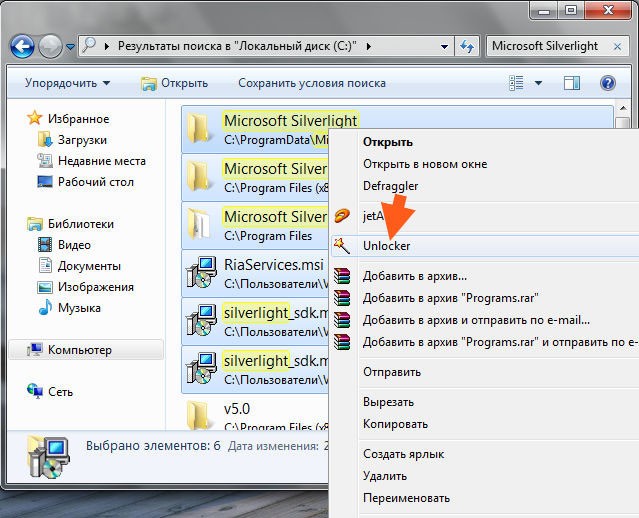The height and width of the screenshot is (518, 639).
Task: Click the WinRAR icon beside Добавить в архив...
Action: point(342,276)
